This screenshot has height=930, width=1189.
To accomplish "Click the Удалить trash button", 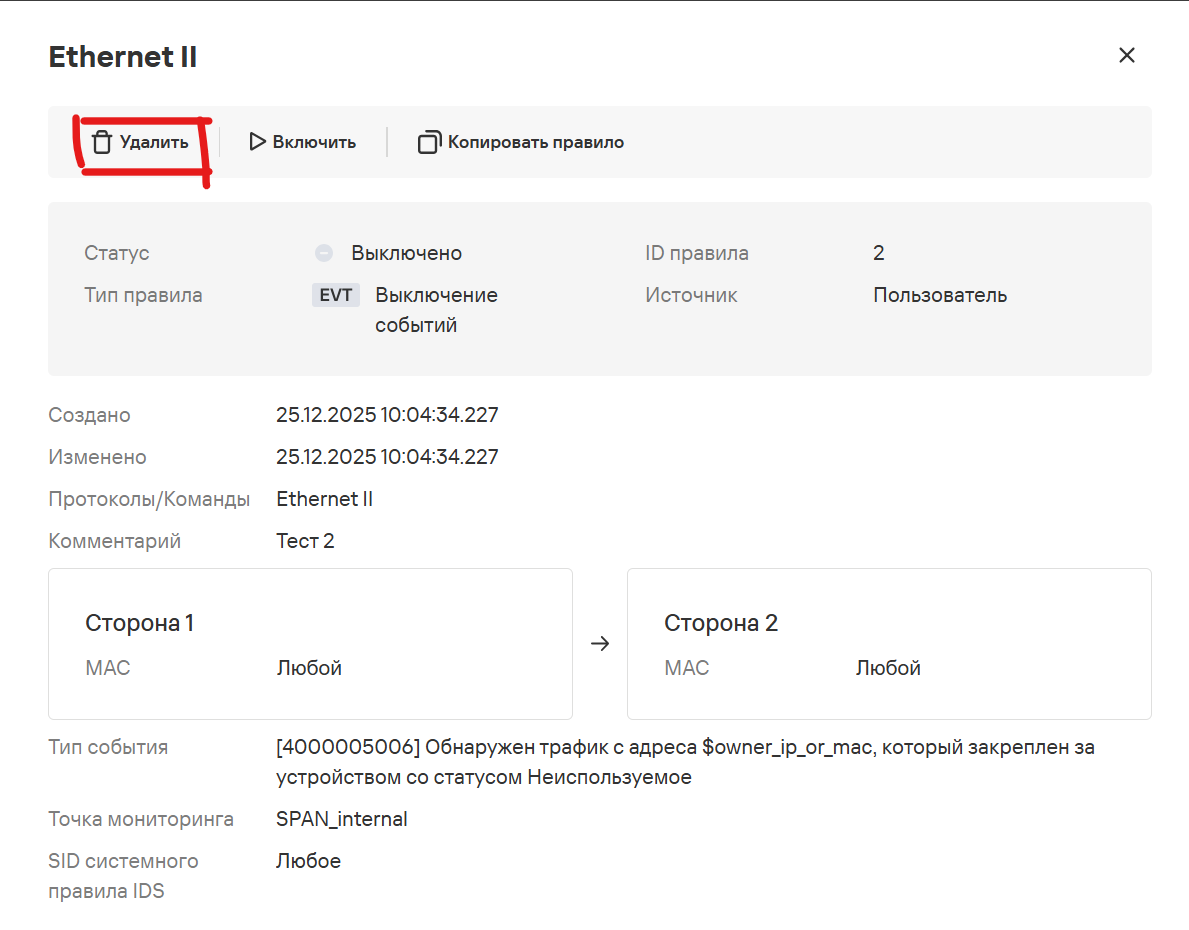I will [140, 142].
